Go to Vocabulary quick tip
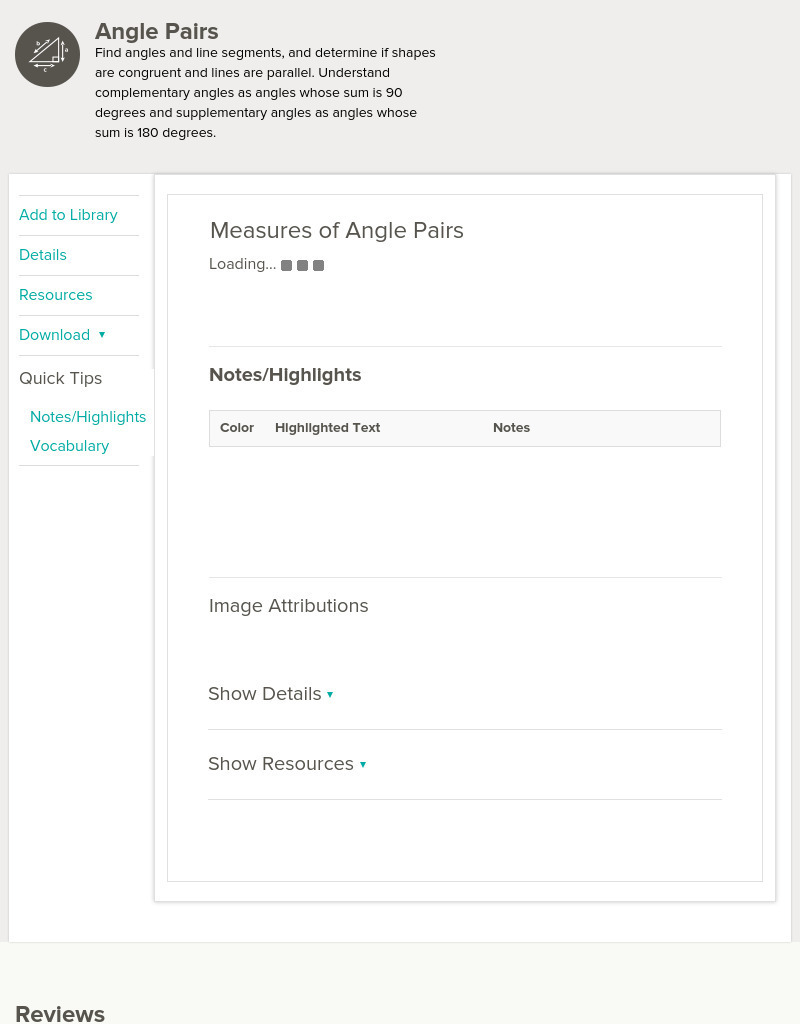This screenshot has width=800, height=1024. [x=69, y=446]
